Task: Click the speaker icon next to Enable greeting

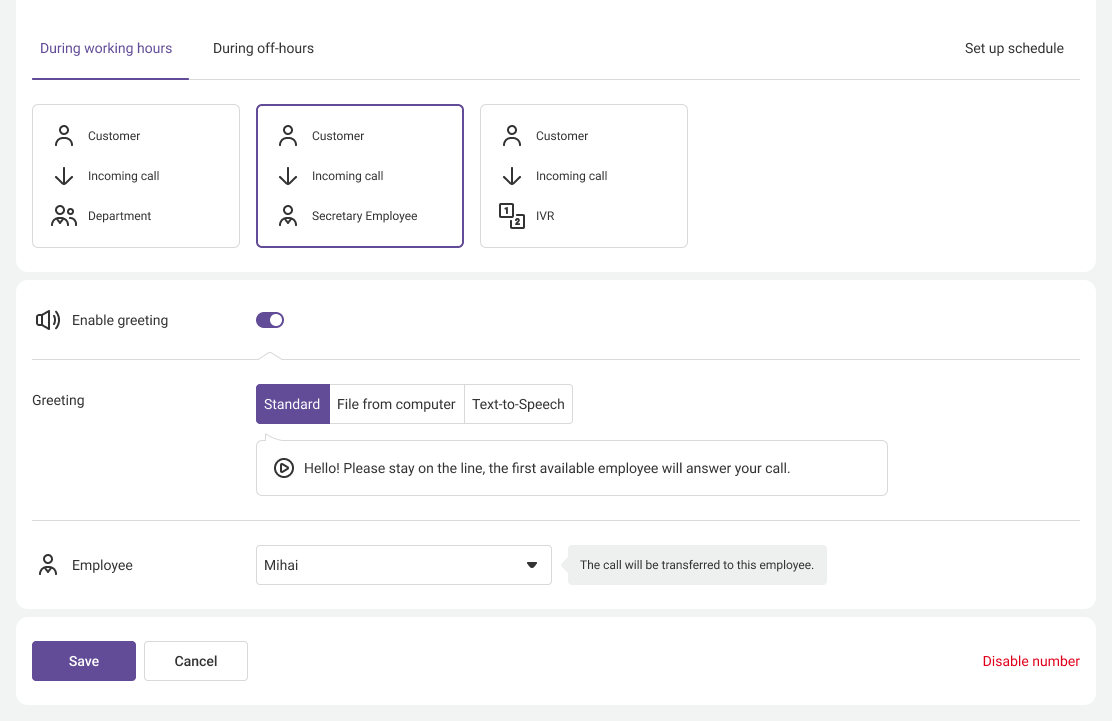Action: tap(47, 320)
